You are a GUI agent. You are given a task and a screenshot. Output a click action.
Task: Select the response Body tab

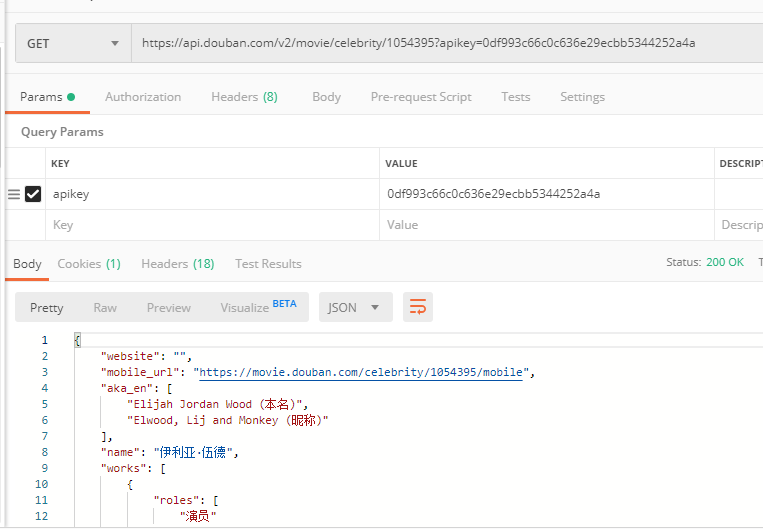pos(27,264)
